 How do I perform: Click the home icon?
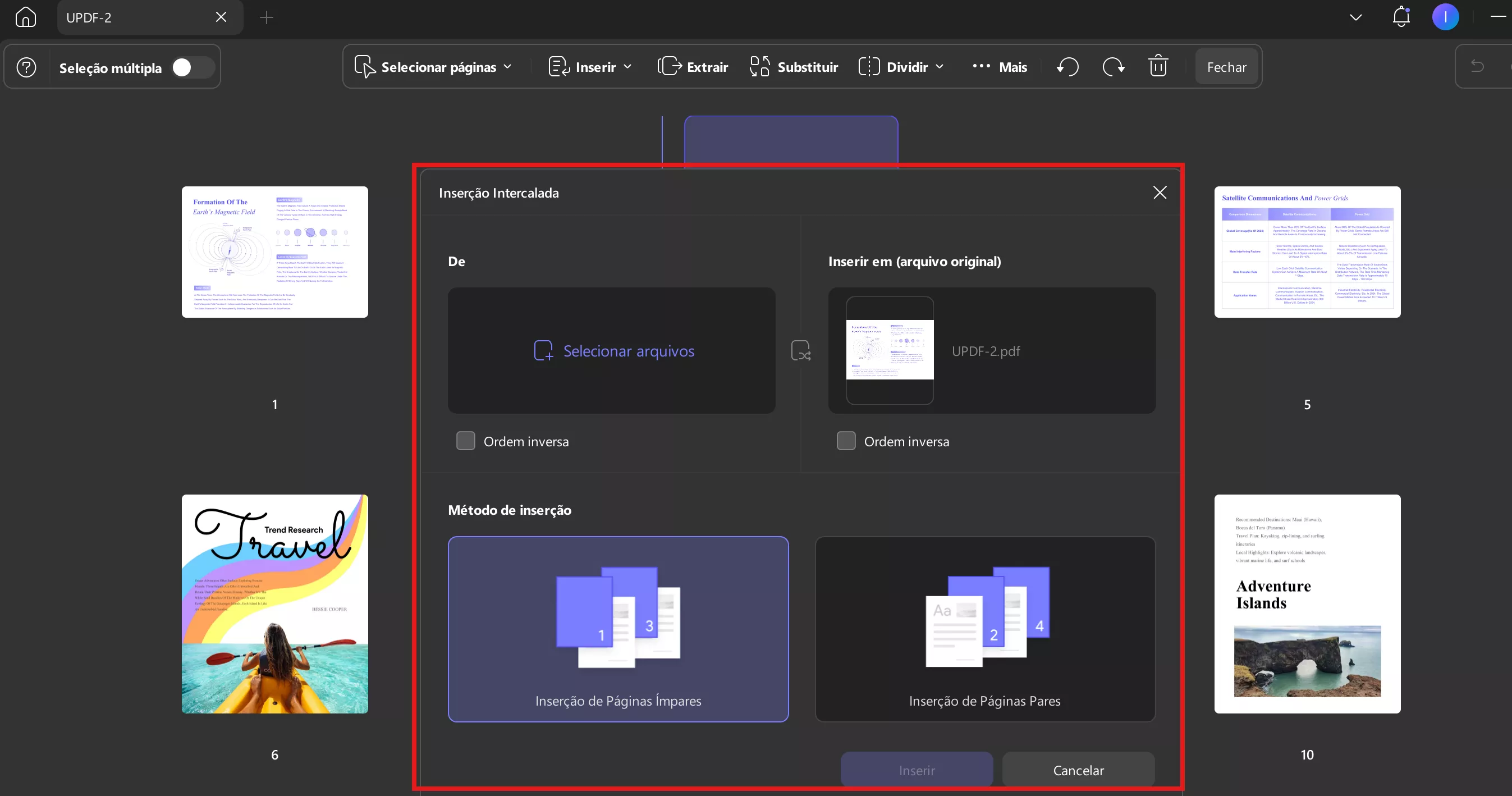pyautogui.click(x=25, y=17)
